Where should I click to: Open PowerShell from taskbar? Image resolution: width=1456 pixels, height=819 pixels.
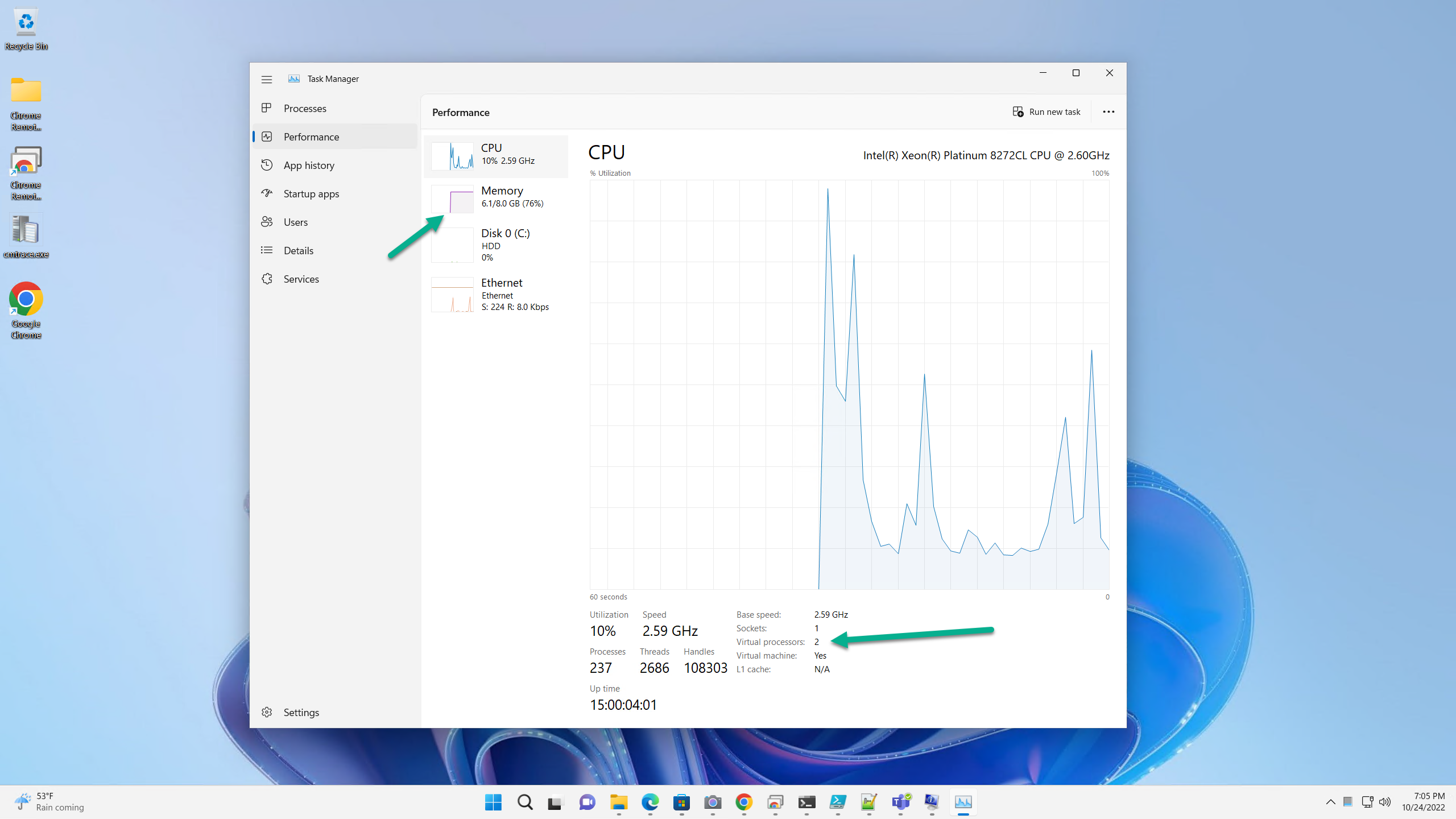[838, 802]
